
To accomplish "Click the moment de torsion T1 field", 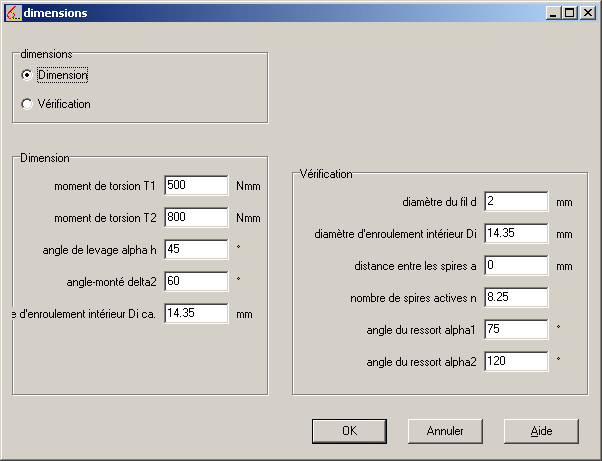I will [x=196, y=185].
